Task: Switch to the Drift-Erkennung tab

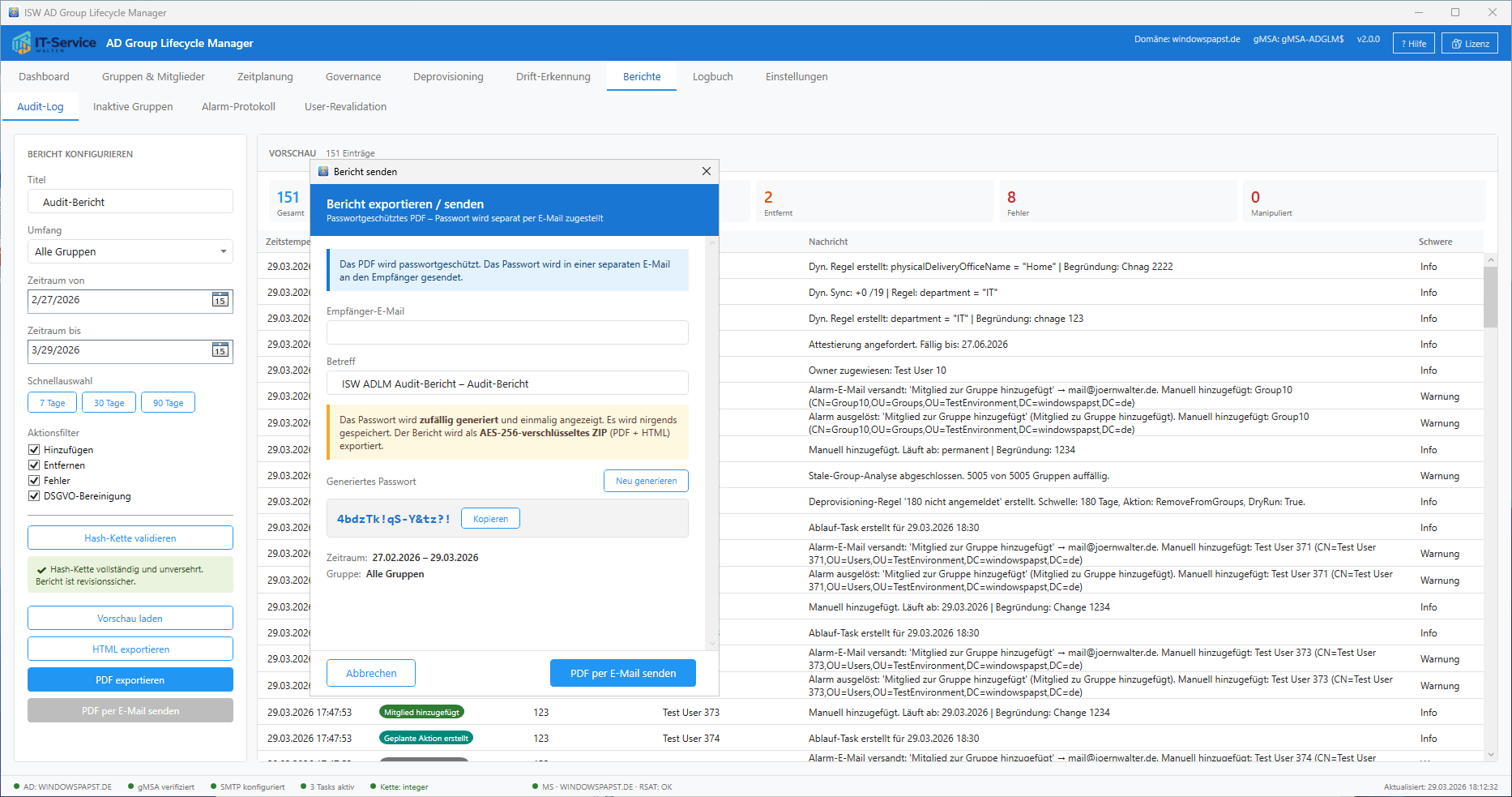Action: [553, 77]
